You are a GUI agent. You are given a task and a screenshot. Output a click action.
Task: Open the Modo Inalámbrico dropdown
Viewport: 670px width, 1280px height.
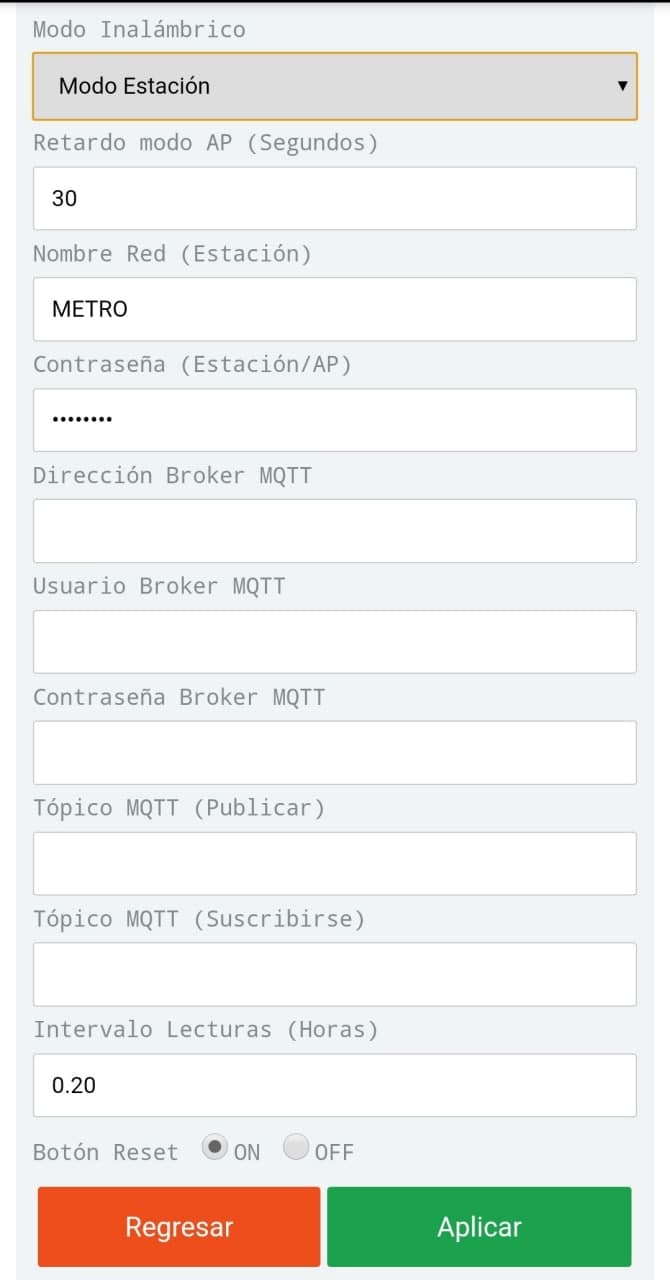pyautogui.click(x=335, y=86)
